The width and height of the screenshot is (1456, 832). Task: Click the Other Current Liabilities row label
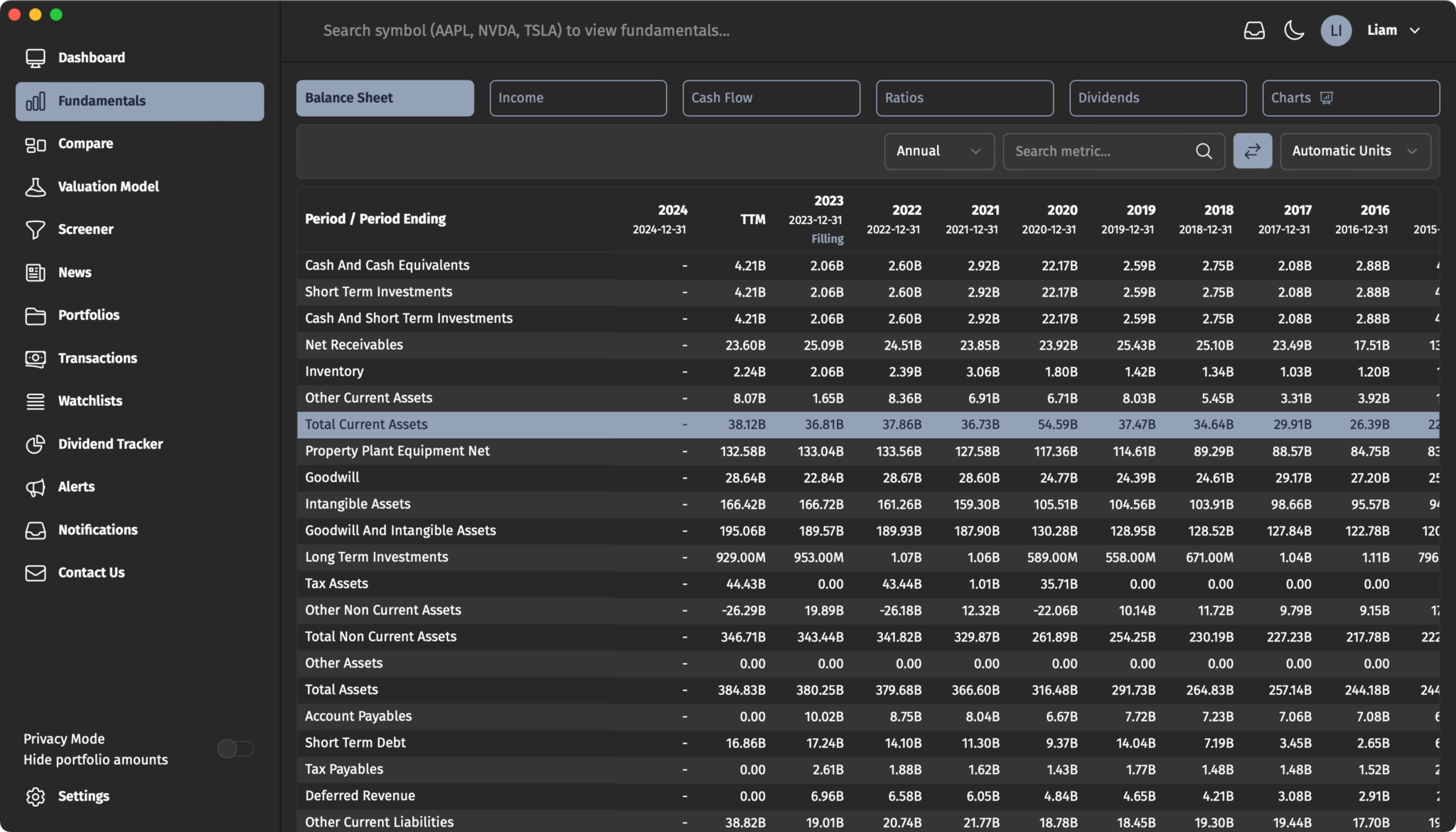[x=379, y=822]
